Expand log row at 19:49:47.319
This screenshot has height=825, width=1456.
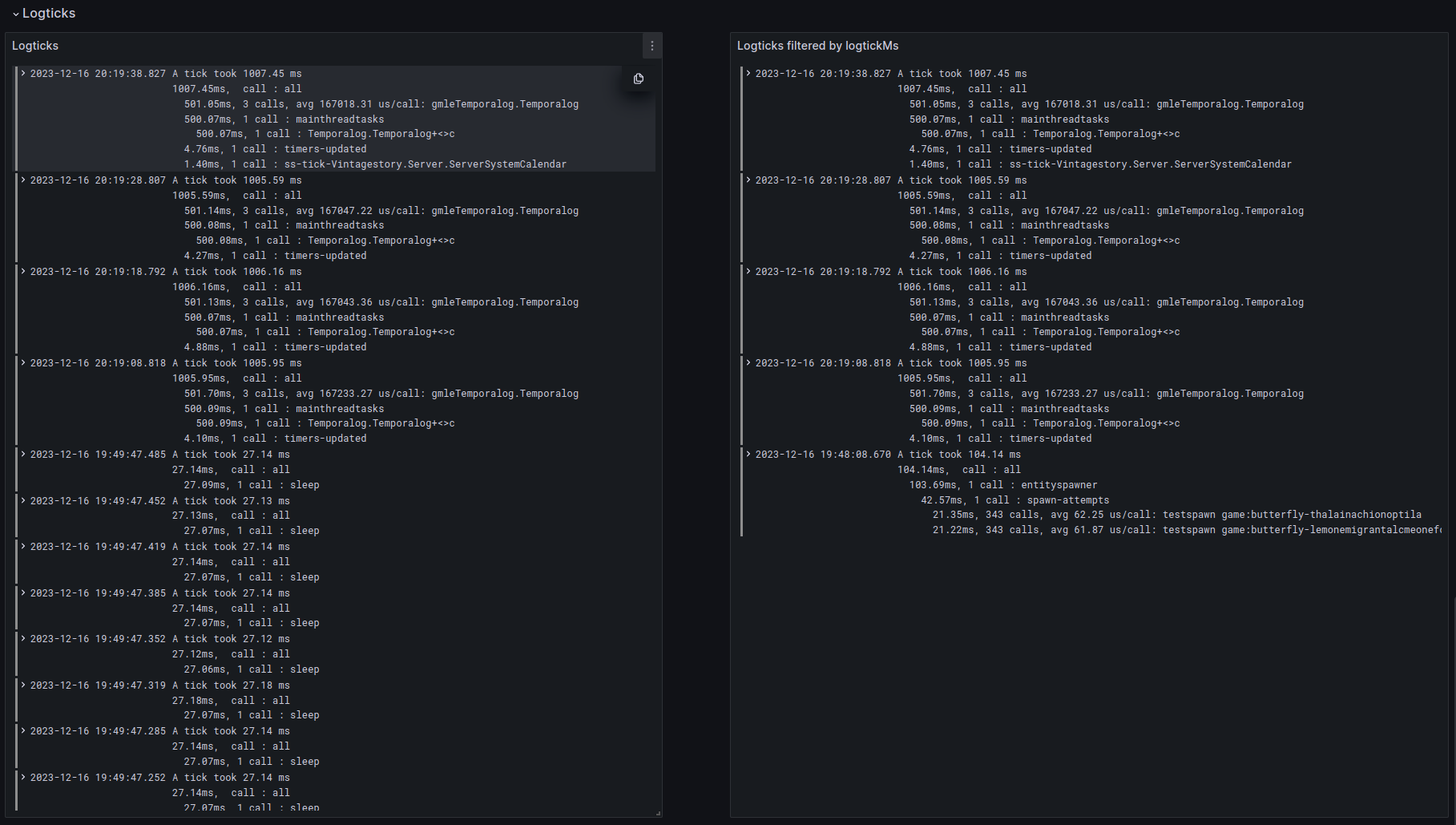pyautogui.click(x=23, y=685)
